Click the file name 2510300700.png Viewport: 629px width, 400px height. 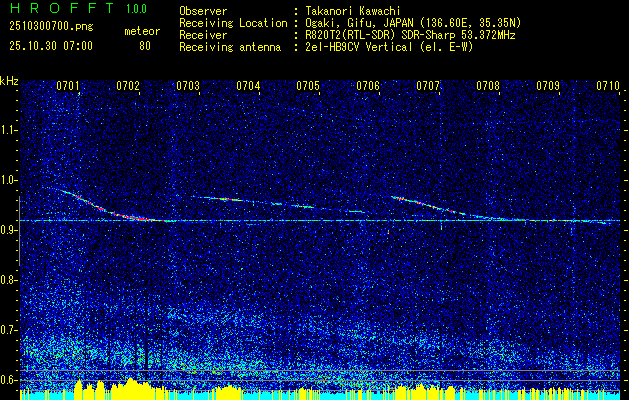[x=51, y=27]
